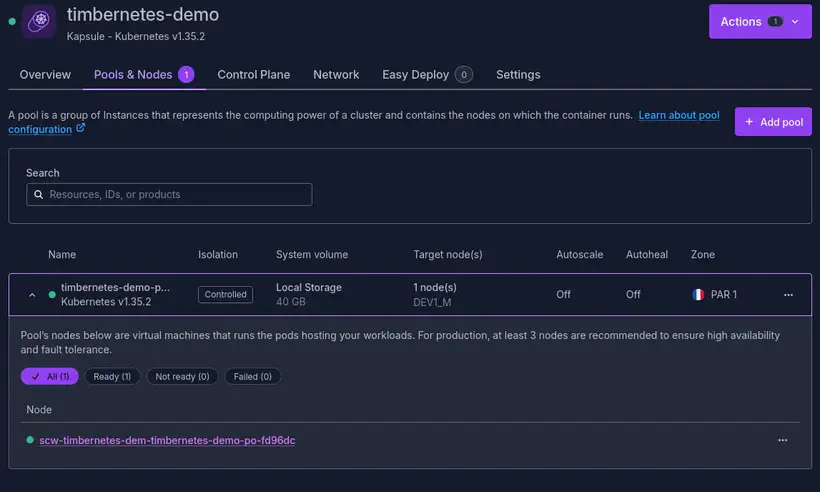
Task: Click the Local Storage volume cell
Action: click(309, 287)
